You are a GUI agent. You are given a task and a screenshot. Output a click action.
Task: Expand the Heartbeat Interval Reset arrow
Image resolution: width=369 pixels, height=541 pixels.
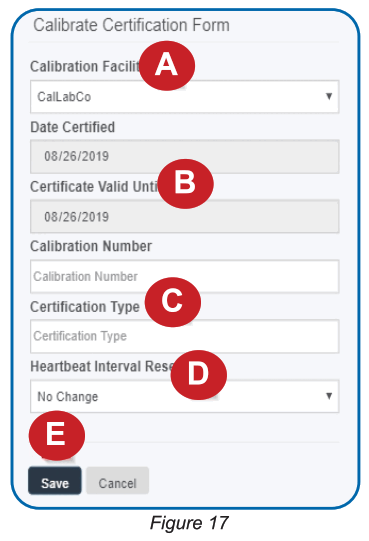point(329,396)
